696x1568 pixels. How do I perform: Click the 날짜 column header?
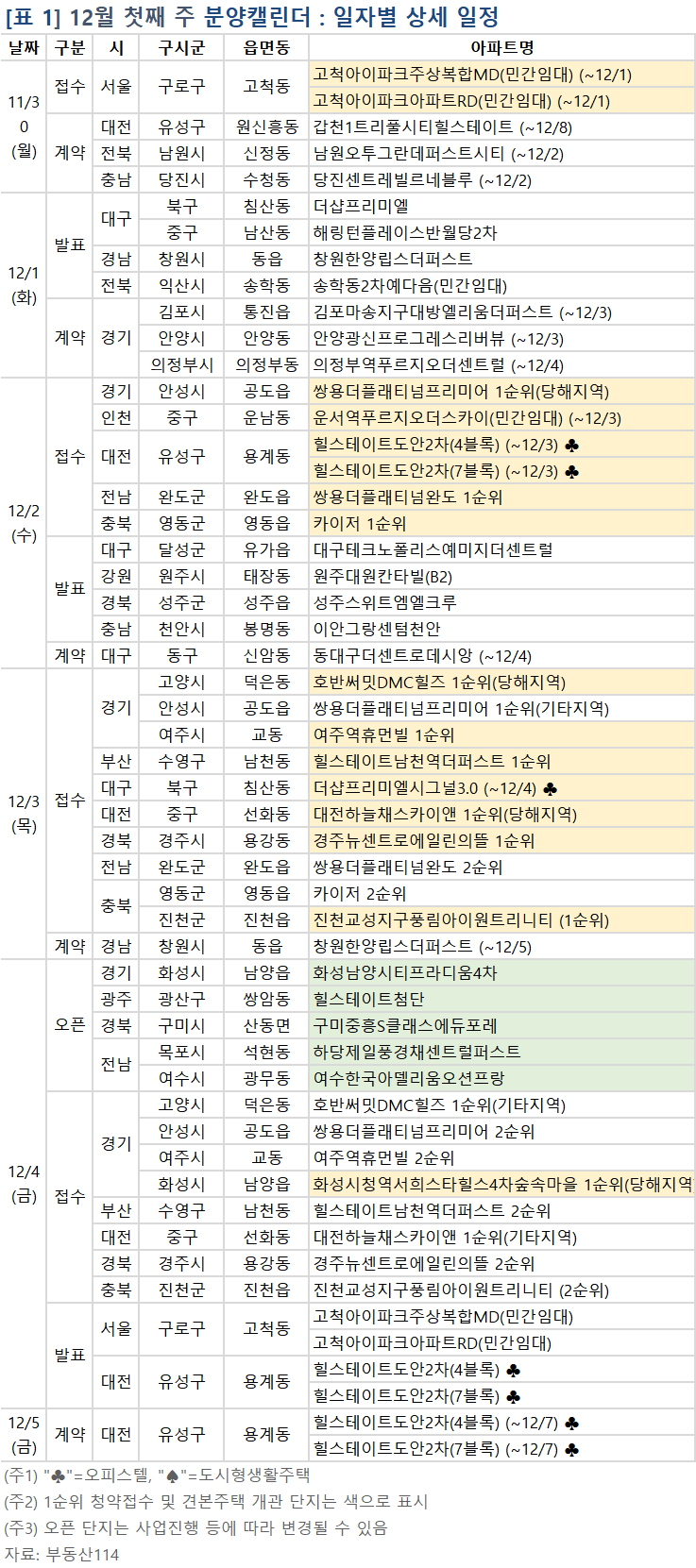(x=24, y=47)
